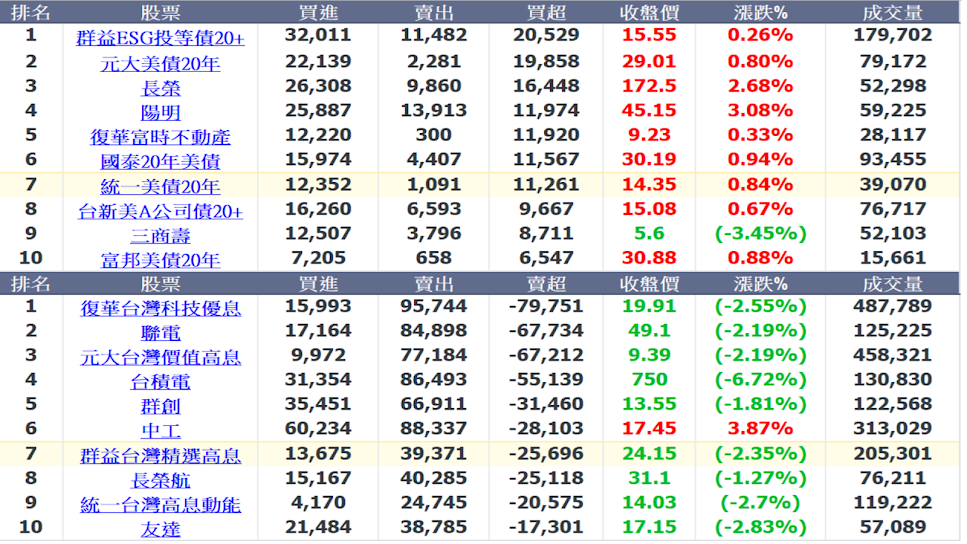Open the 群益ESG投等債20+ stock link
The width and height of the screenshot is (967, 544).
pos(160,38)
